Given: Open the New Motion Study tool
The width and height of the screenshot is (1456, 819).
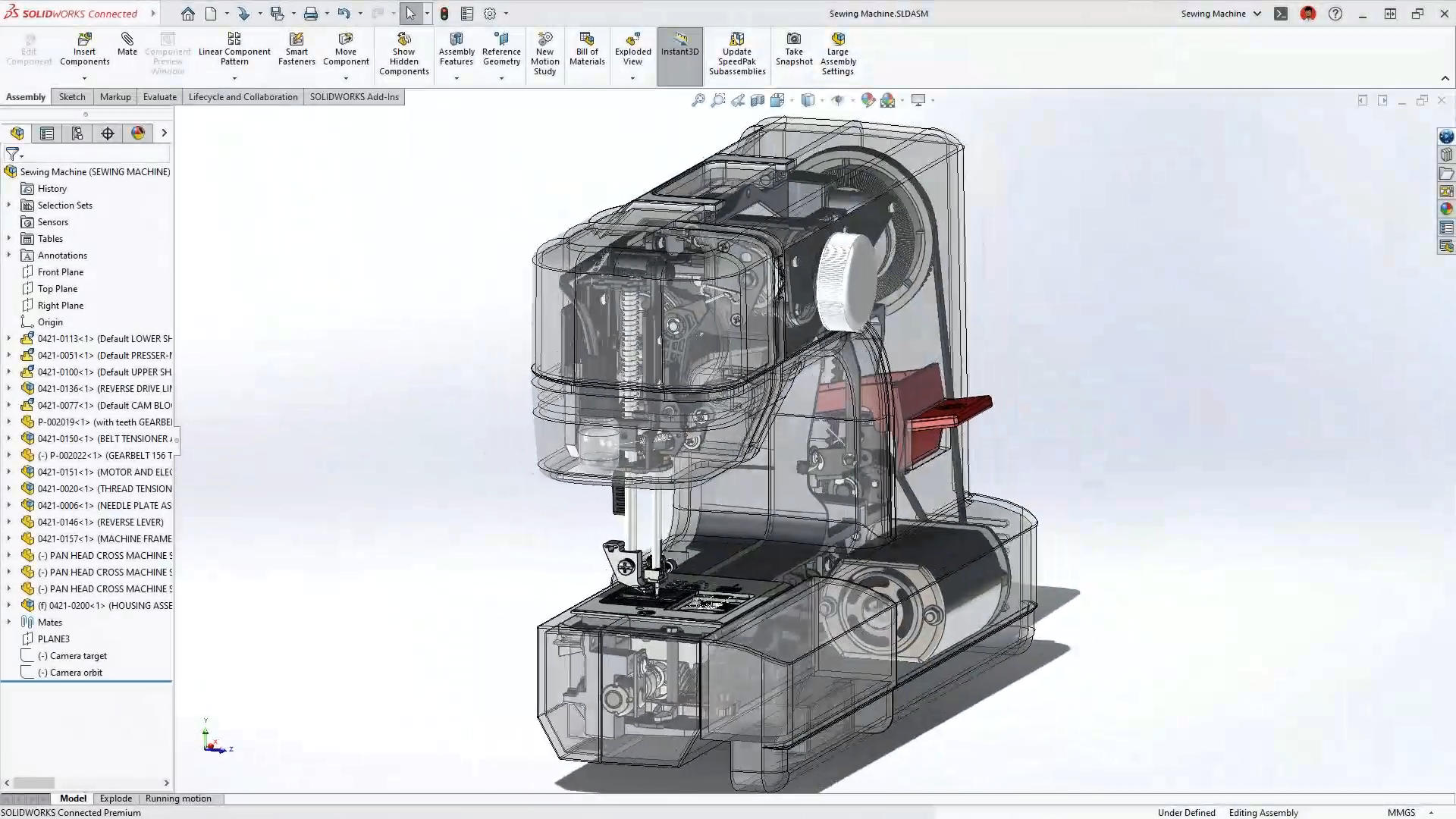Looking at the screenshot, I should click(x=544, y=53).
